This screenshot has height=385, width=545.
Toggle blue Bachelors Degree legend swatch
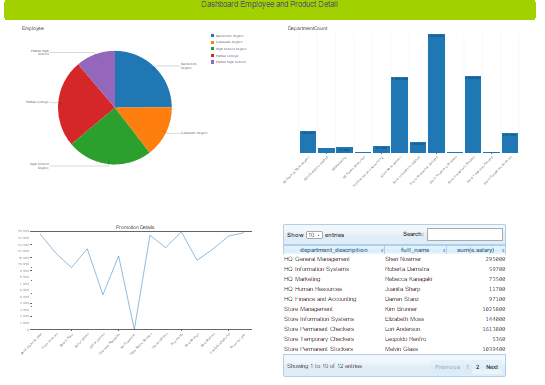coord(212,36)
